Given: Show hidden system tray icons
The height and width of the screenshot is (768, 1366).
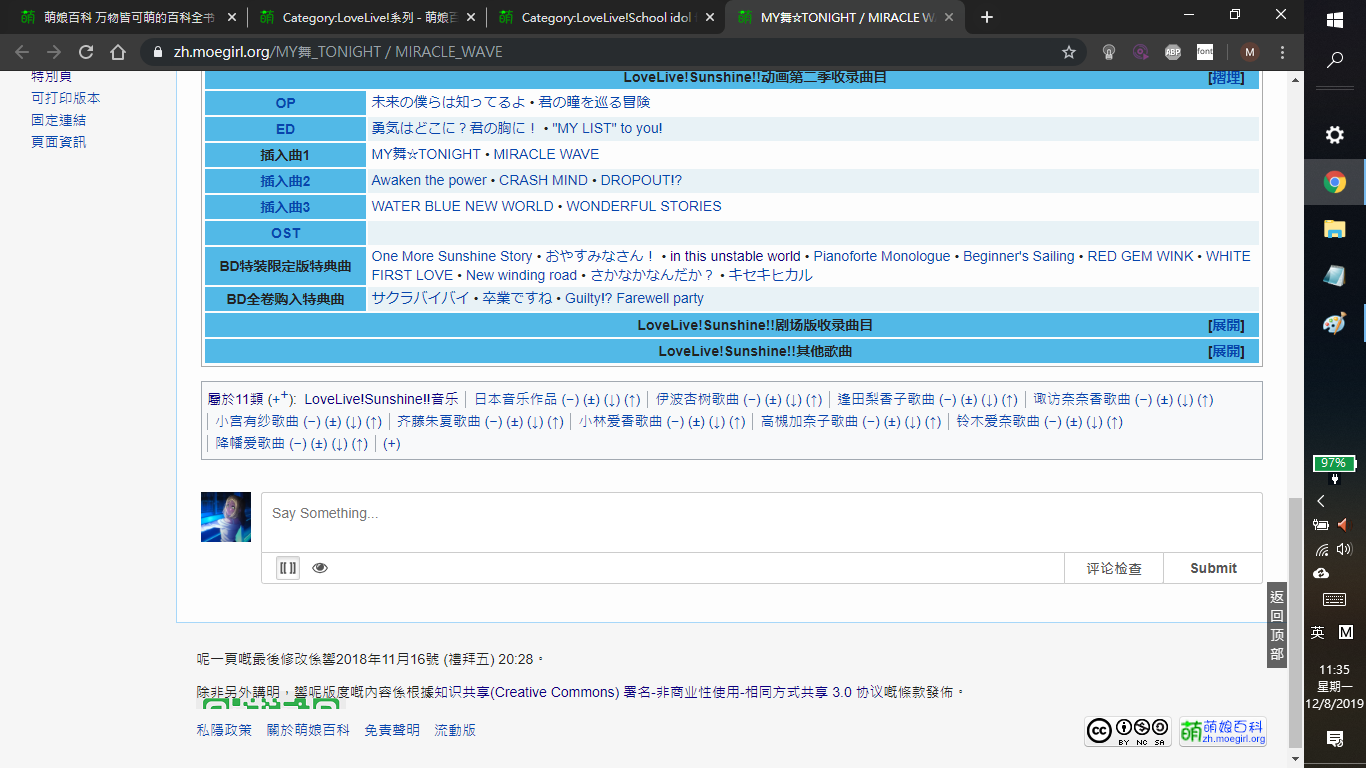Looking at the screenshot, I should [x=1321, y=501].
